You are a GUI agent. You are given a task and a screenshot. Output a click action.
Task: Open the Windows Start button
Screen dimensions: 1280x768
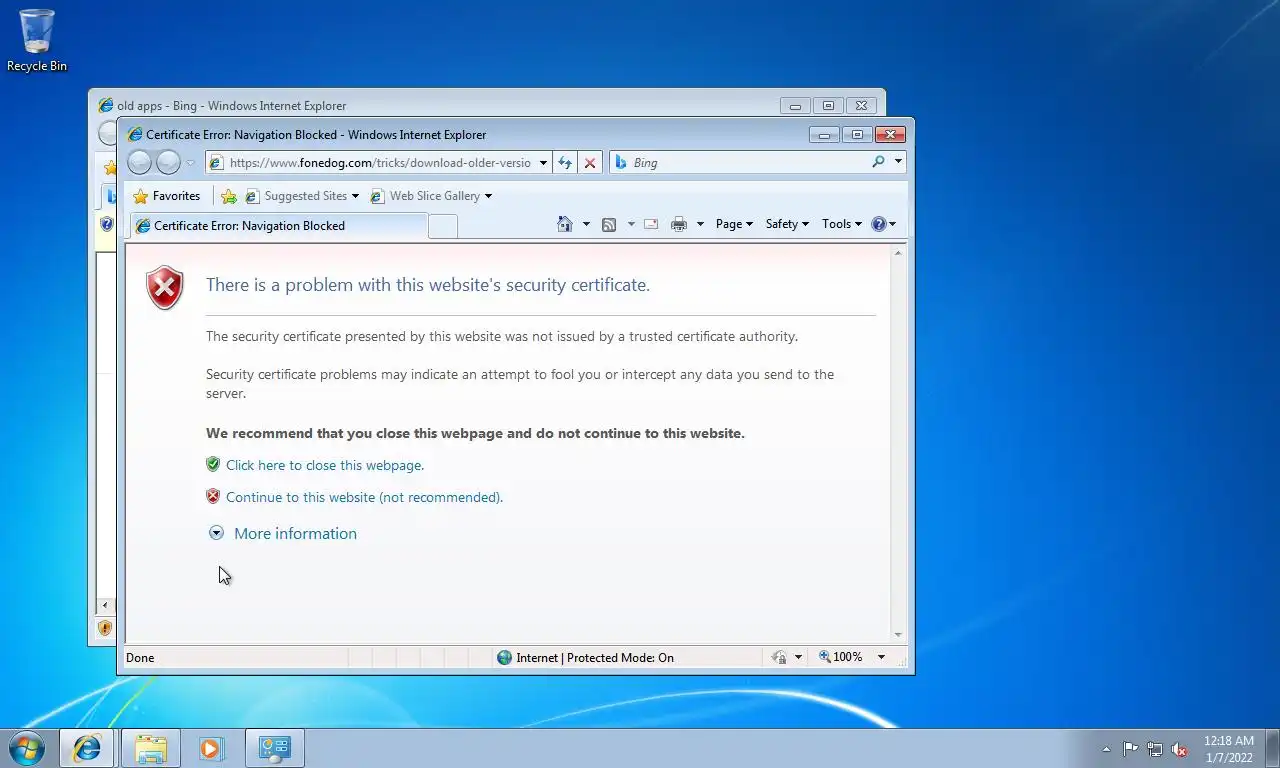click(26, 748)
